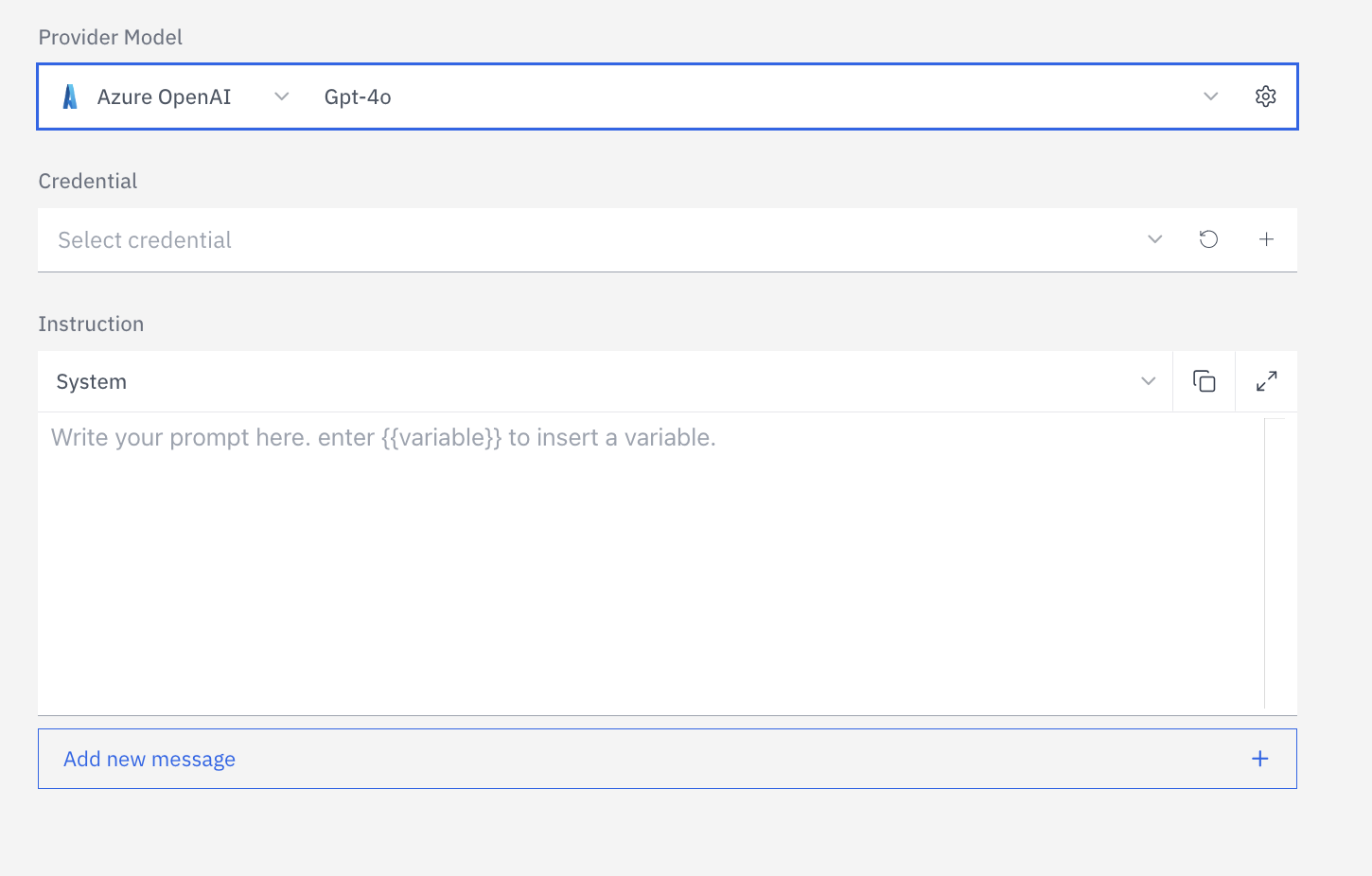
Task: Open model parameter settings via gear icon
Action: pos(1265,96)
